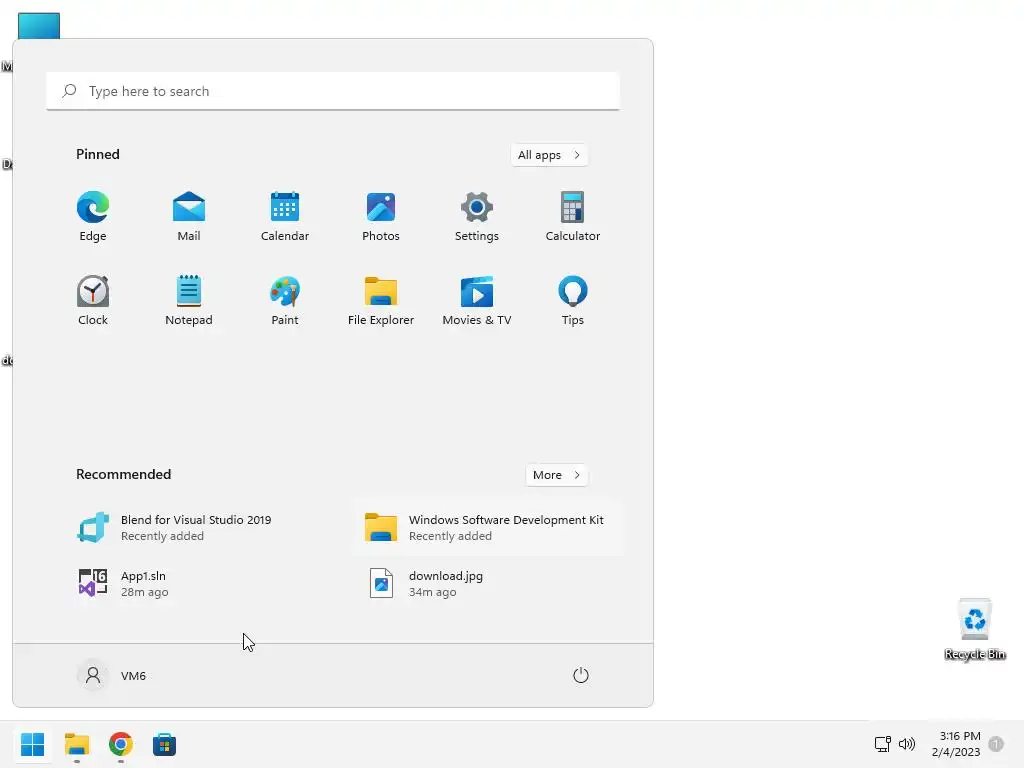Open the Photos app
The image size is (1024, 768).
click(x=381, y=216)
